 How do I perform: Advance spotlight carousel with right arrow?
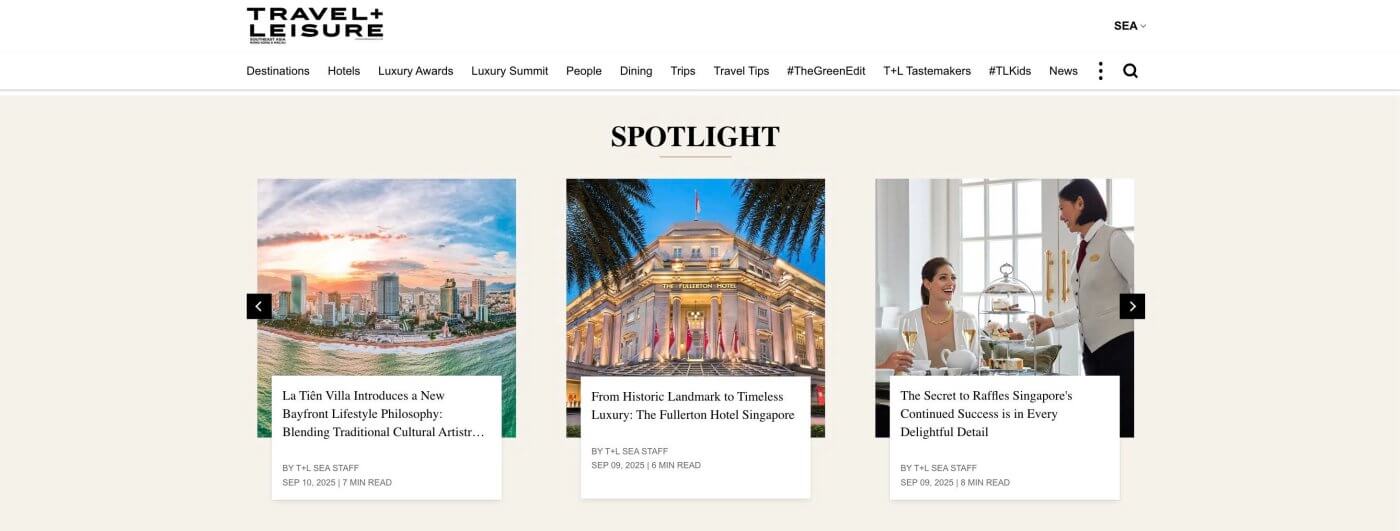point(1132,306)
